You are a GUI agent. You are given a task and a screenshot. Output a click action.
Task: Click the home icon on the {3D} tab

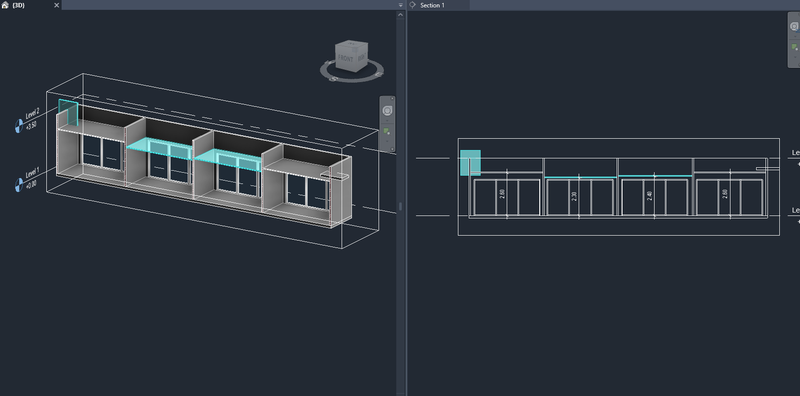tap(5, 5)
